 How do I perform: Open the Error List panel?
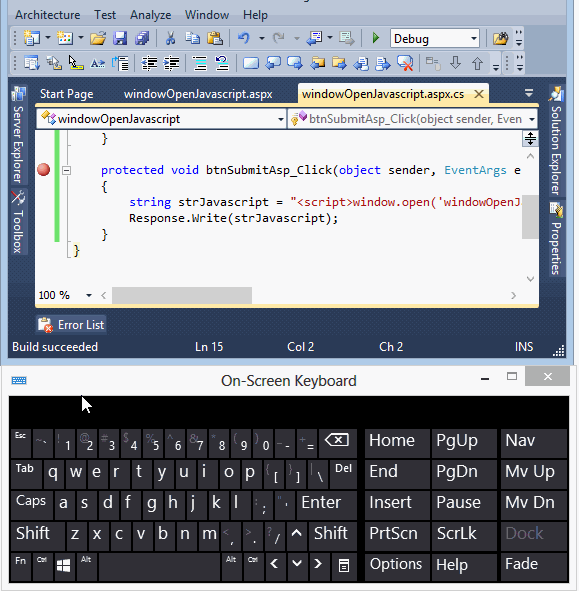point(71,325)
